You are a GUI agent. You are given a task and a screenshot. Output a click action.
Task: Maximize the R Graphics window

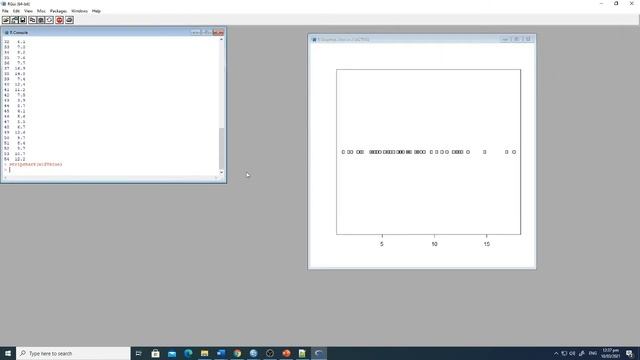[516, 39]
